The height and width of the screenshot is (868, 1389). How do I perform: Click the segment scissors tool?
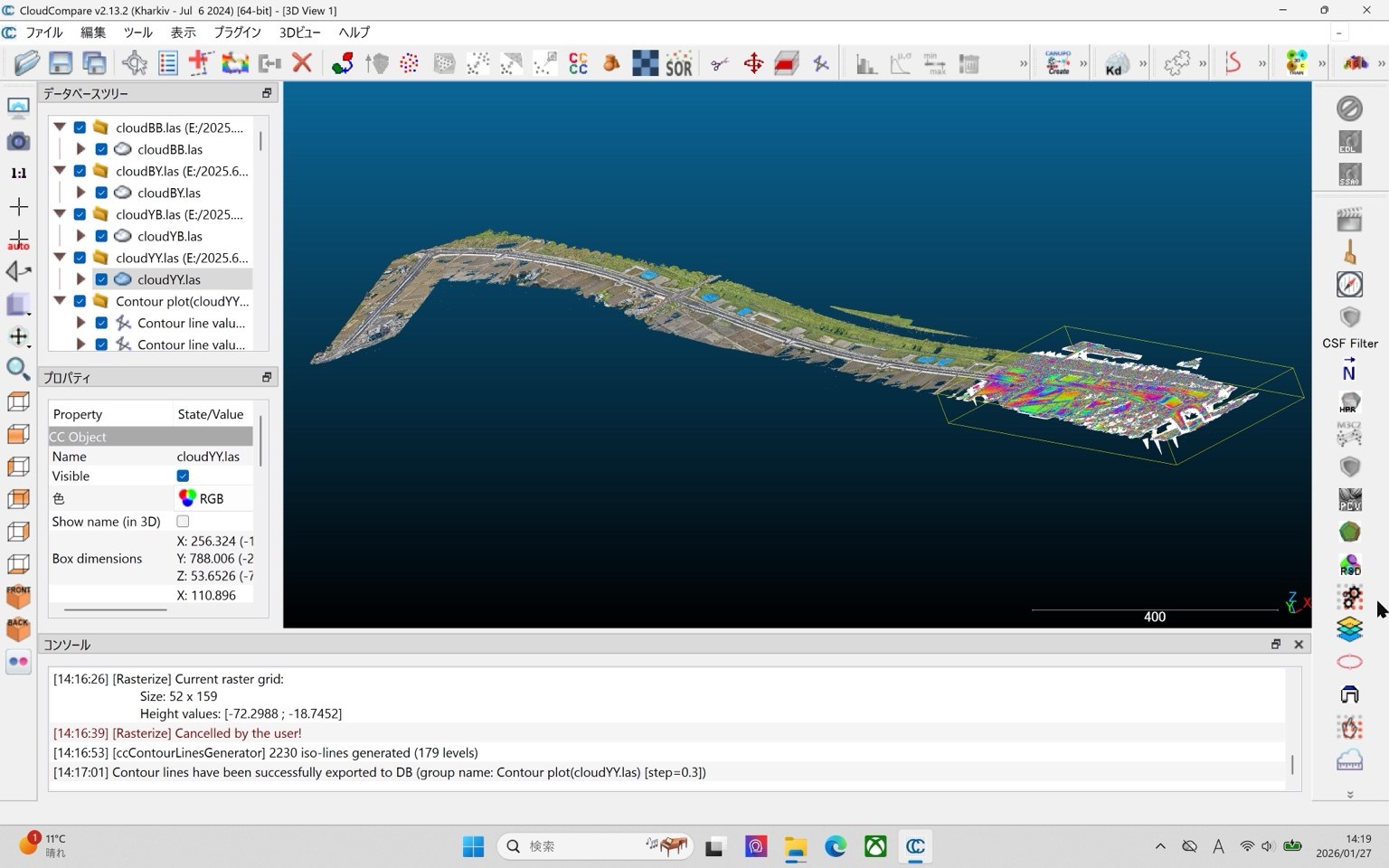pos(720,63)
